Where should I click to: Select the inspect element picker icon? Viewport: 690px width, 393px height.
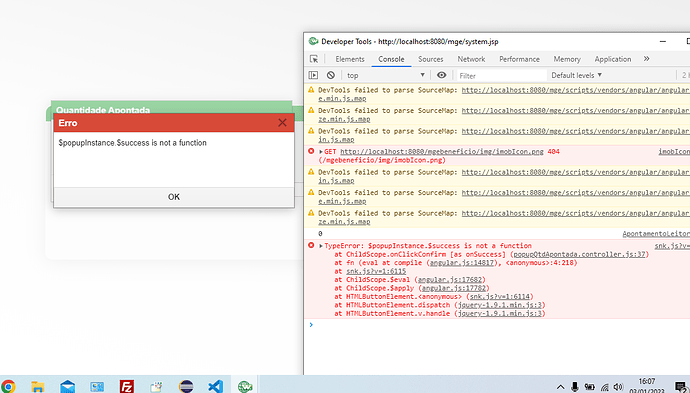coord(314,59)
